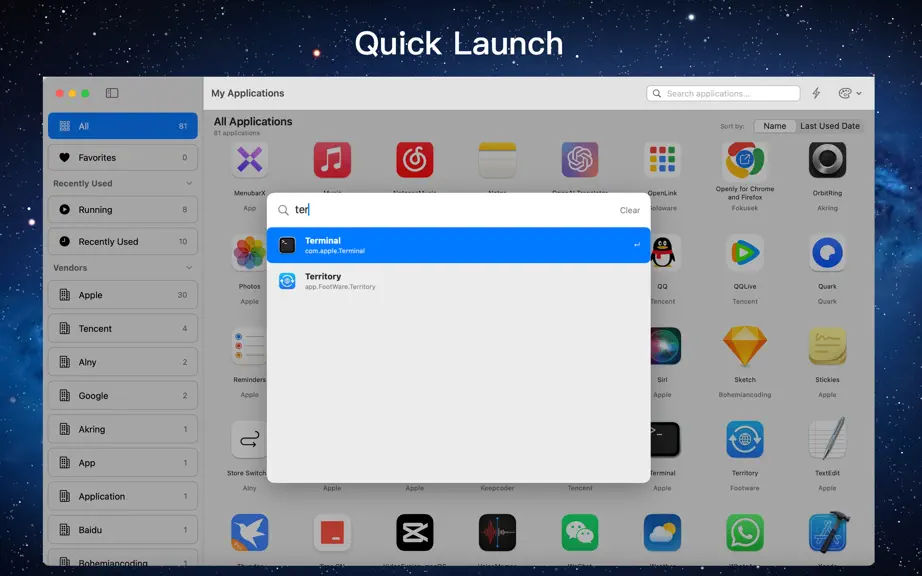
Task: Open the Favorites sidebar item
Action: pos(123,158)
